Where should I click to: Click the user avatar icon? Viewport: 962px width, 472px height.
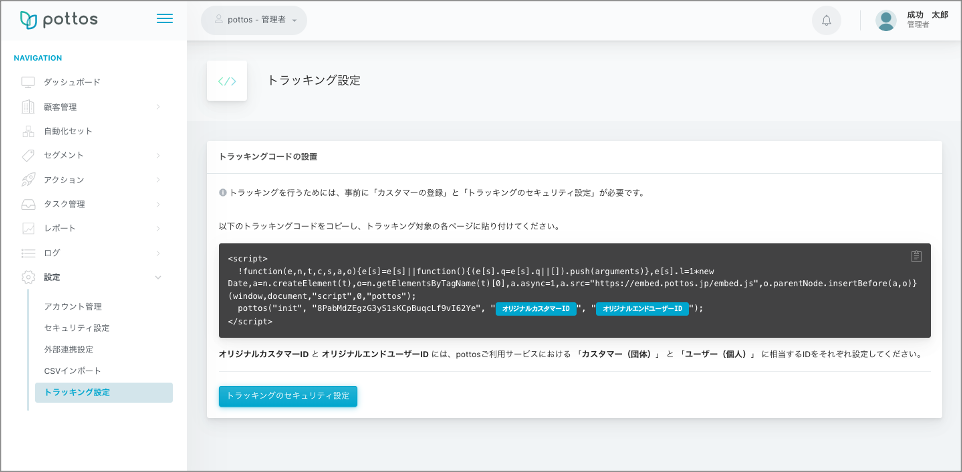tap(885, 21)
